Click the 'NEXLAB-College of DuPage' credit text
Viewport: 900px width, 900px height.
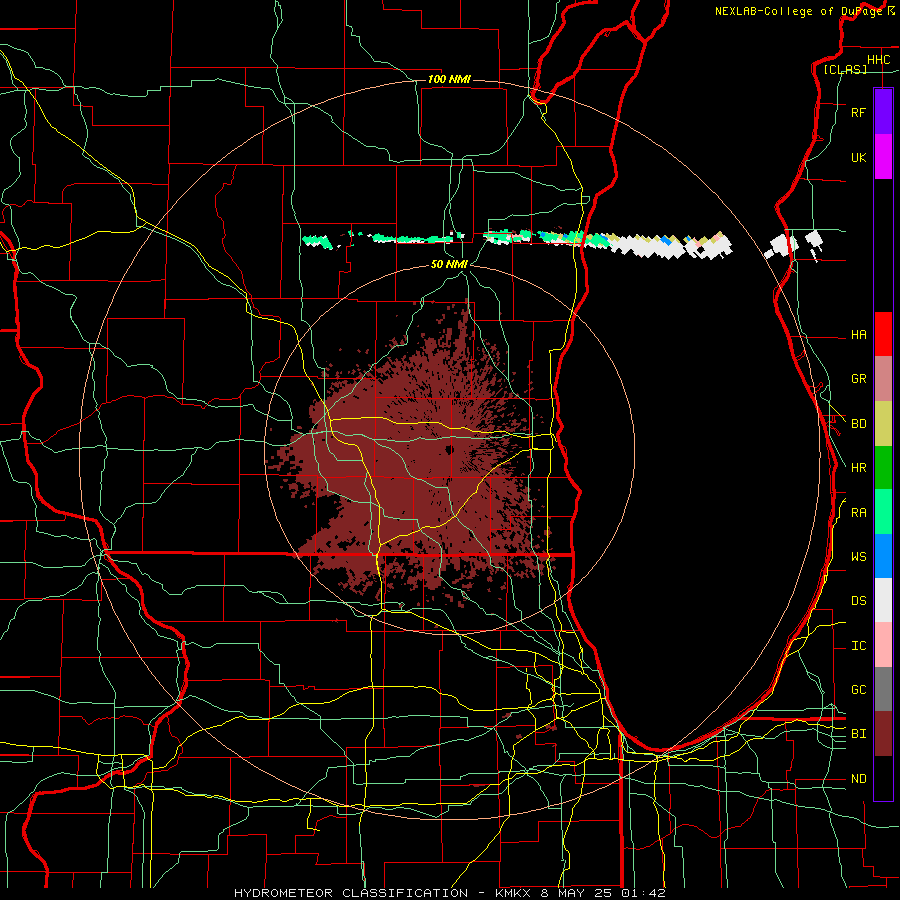click(798, 11)
